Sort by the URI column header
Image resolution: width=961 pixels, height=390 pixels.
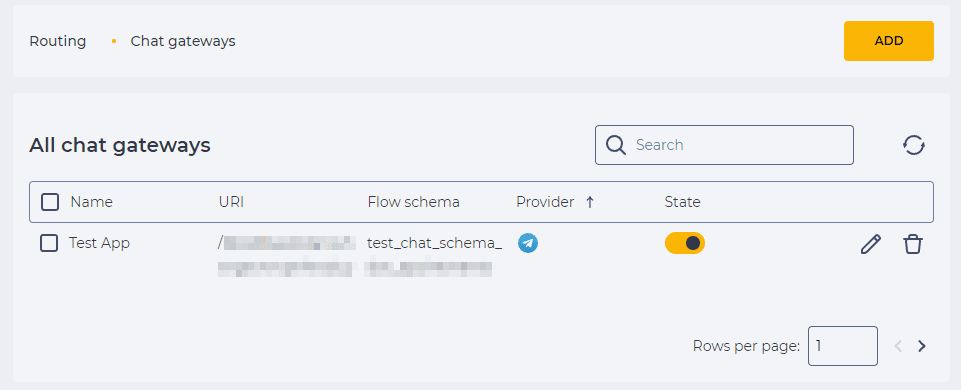coord(231,202)
